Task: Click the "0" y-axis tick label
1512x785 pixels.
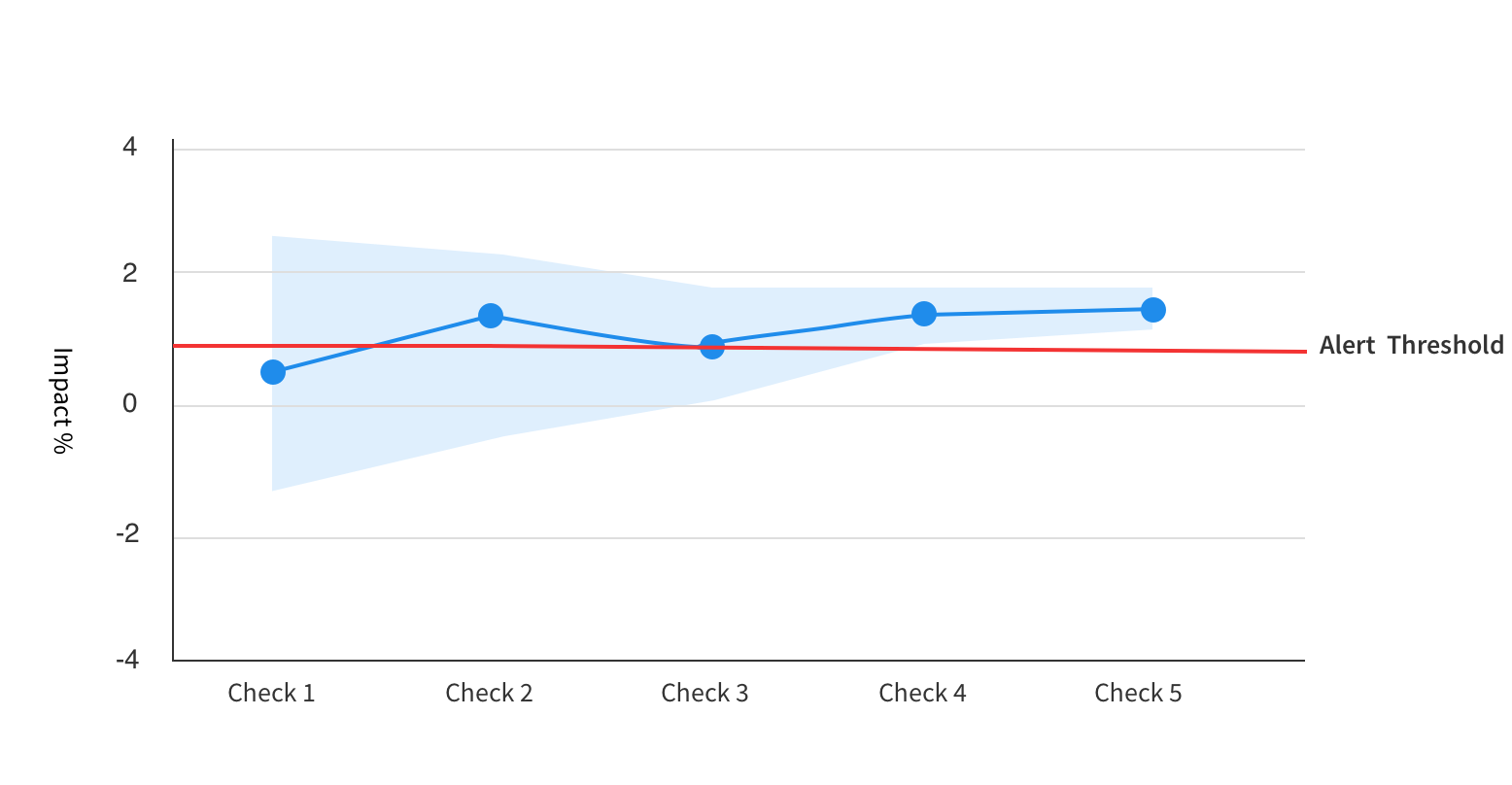Action: [130, 403]
